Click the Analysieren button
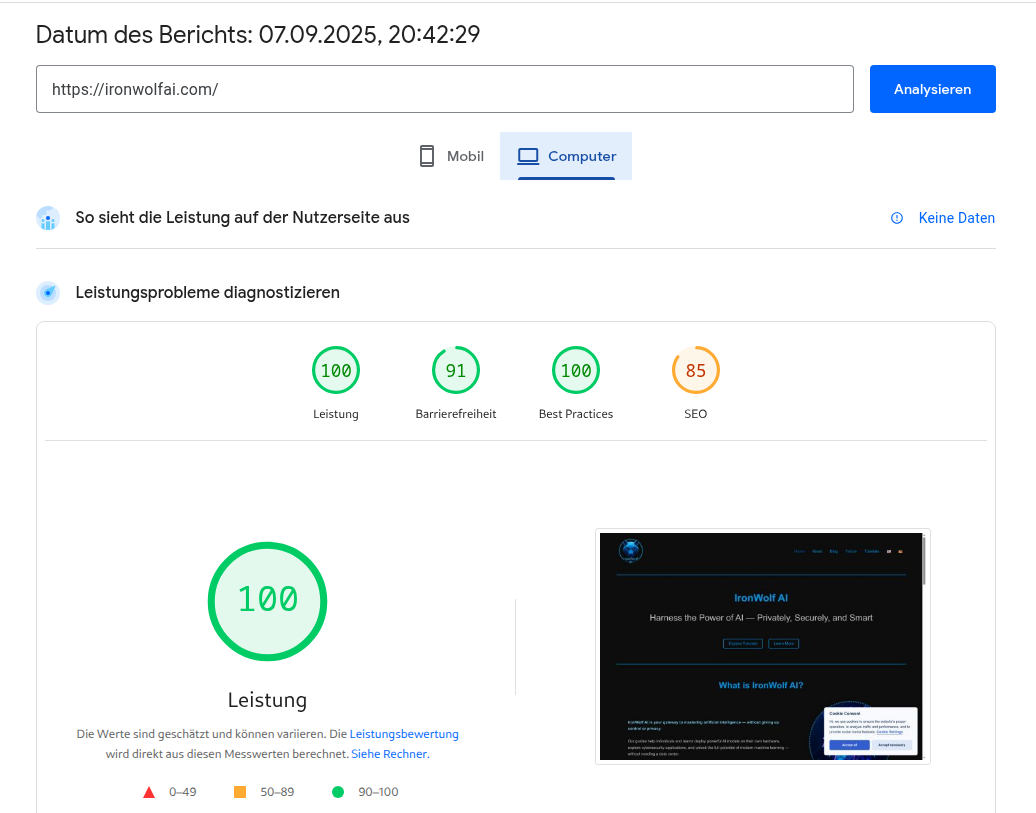 click(932, 89)
